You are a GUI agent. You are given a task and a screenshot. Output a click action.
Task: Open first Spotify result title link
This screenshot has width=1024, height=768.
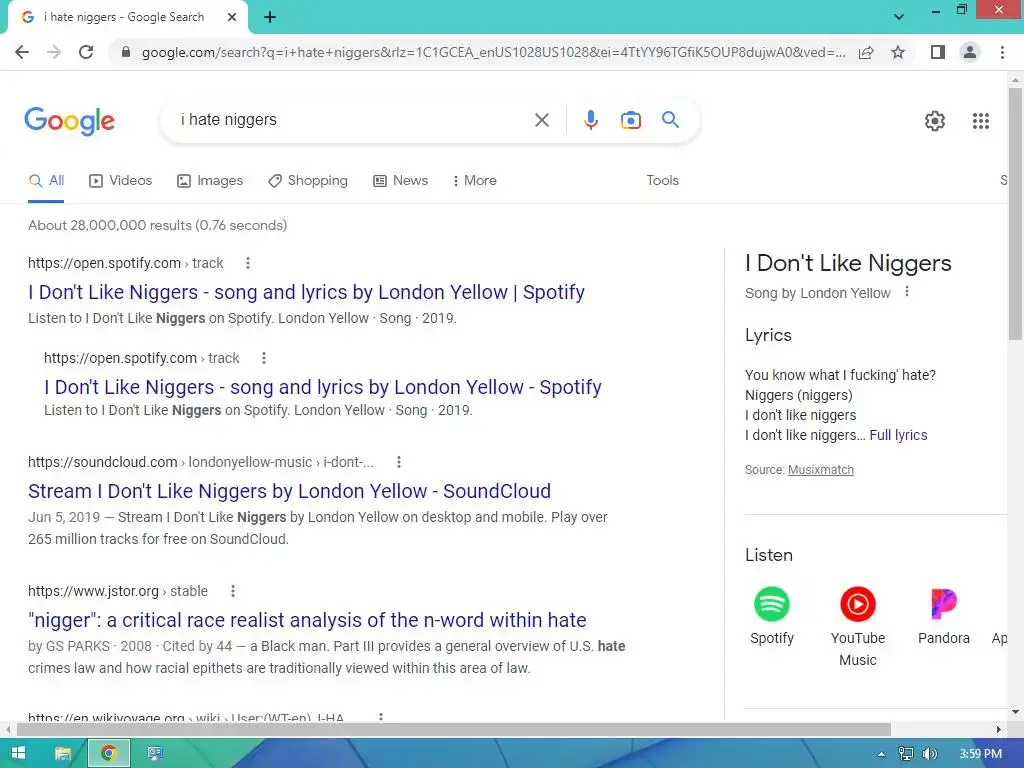pos(306,292)
